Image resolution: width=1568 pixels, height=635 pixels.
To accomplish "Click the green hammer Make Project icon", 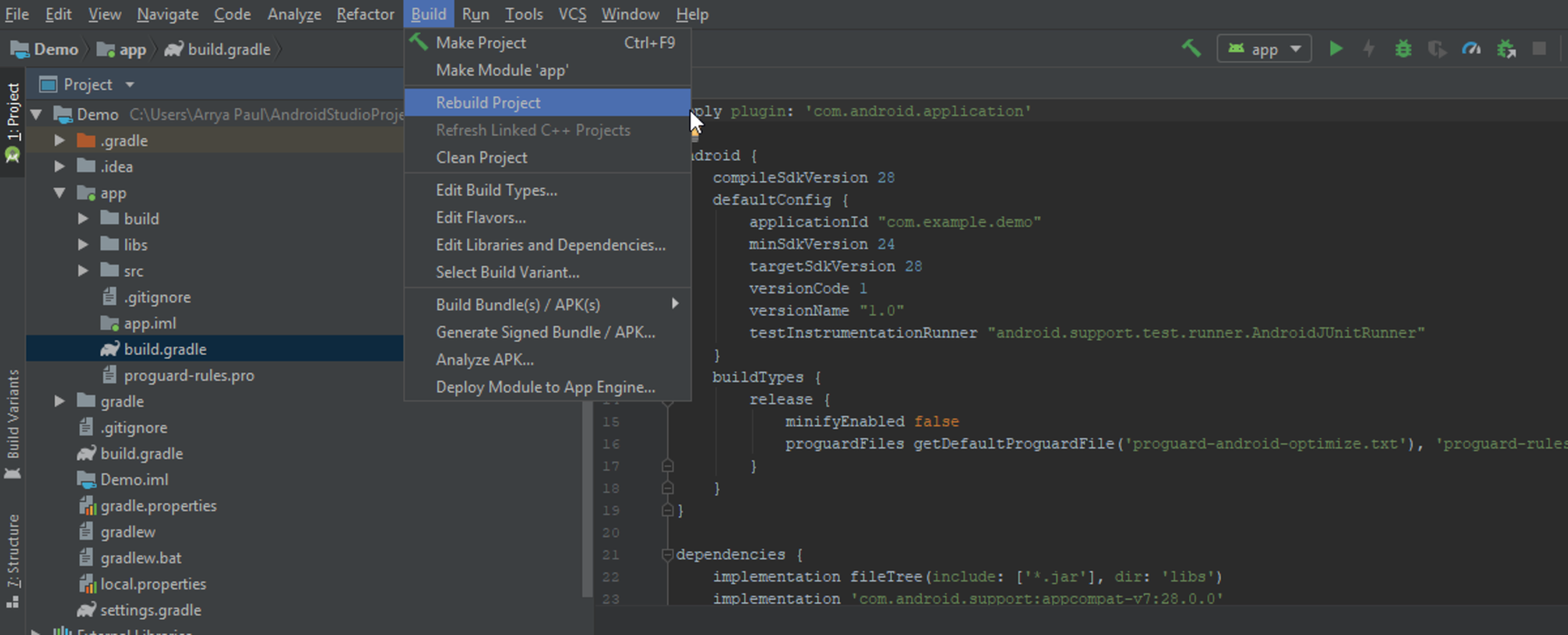I will tap(1191, 49).
